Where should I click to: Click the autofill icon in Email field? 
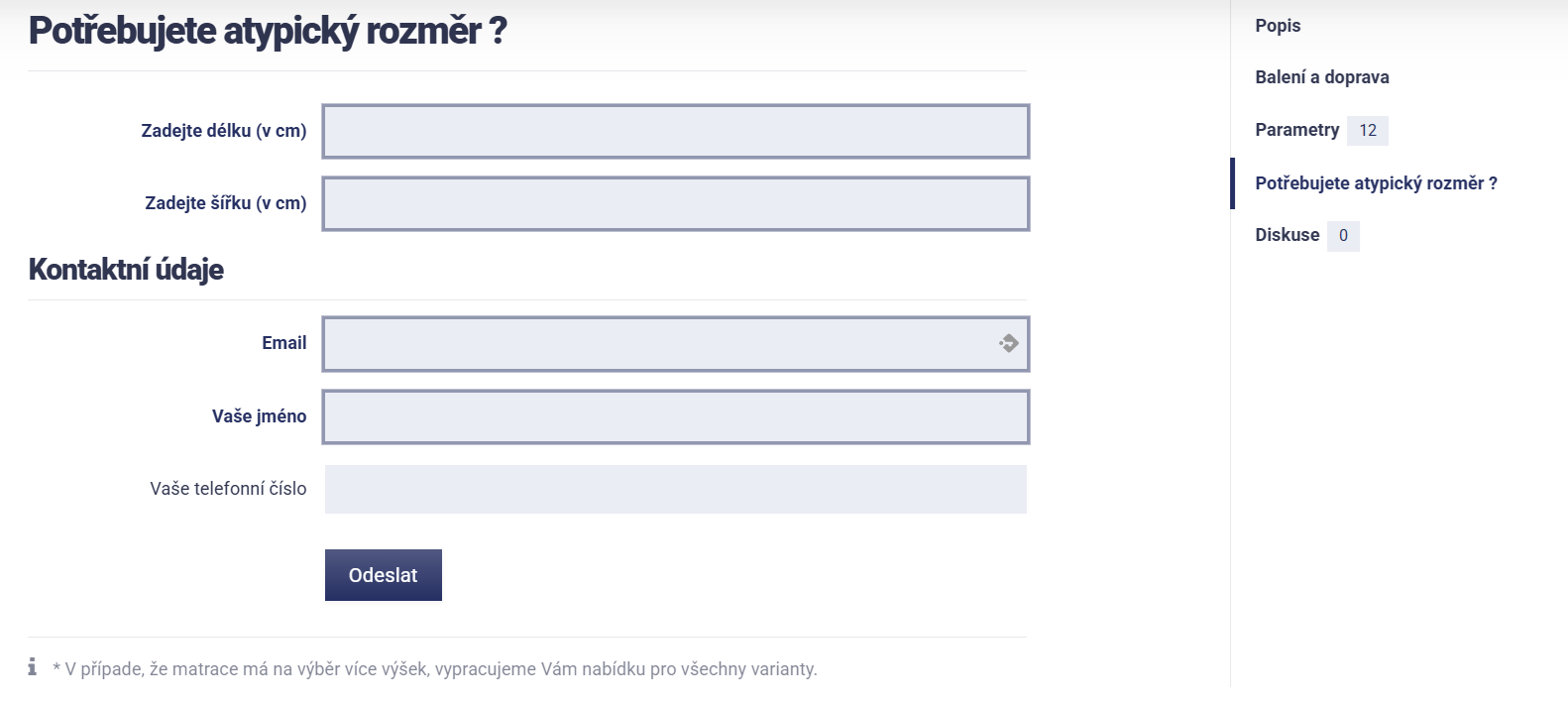[1009, 343]
